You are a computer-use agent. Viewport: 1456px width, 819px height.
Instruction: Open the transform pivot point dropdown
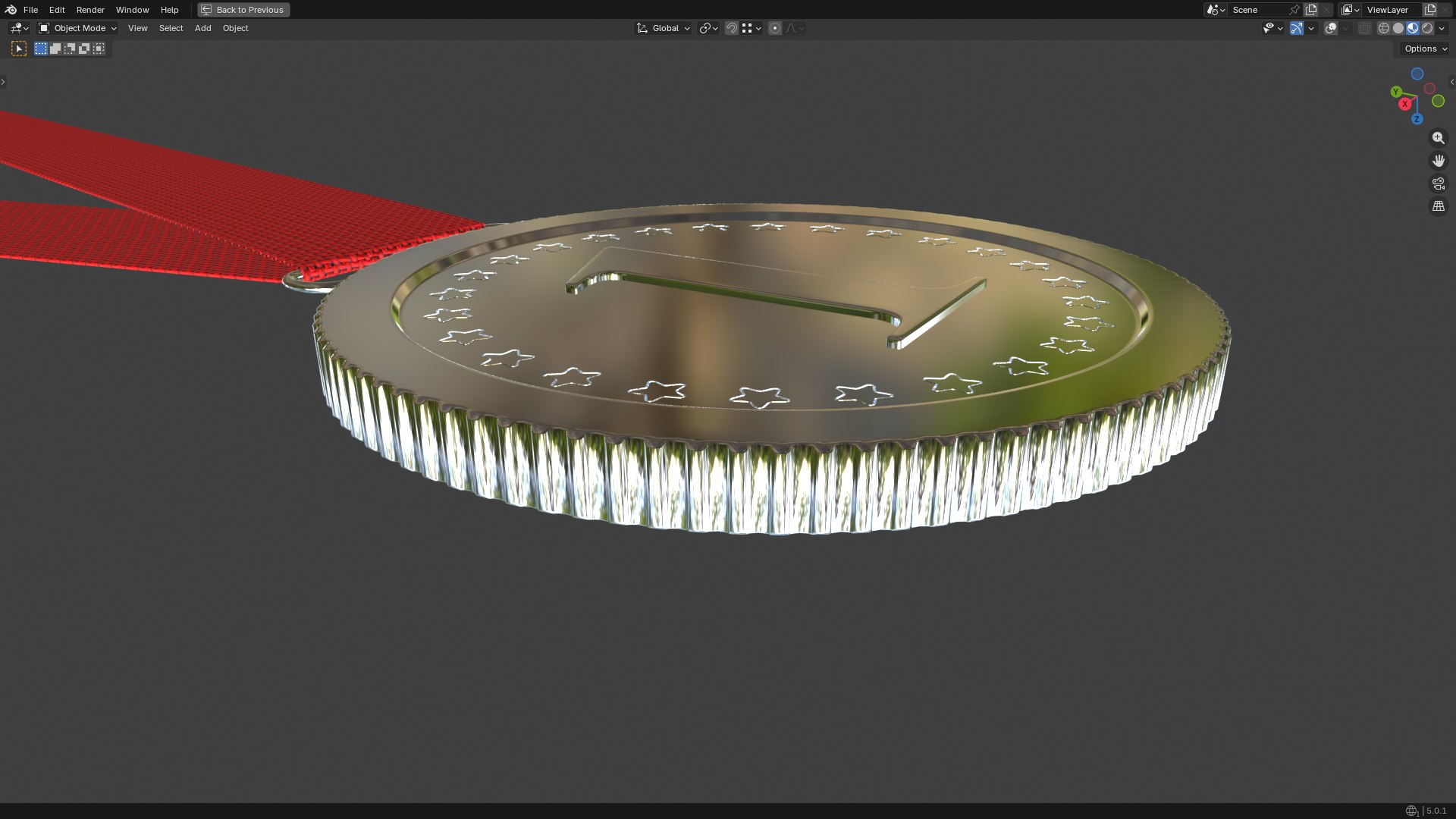708,28
